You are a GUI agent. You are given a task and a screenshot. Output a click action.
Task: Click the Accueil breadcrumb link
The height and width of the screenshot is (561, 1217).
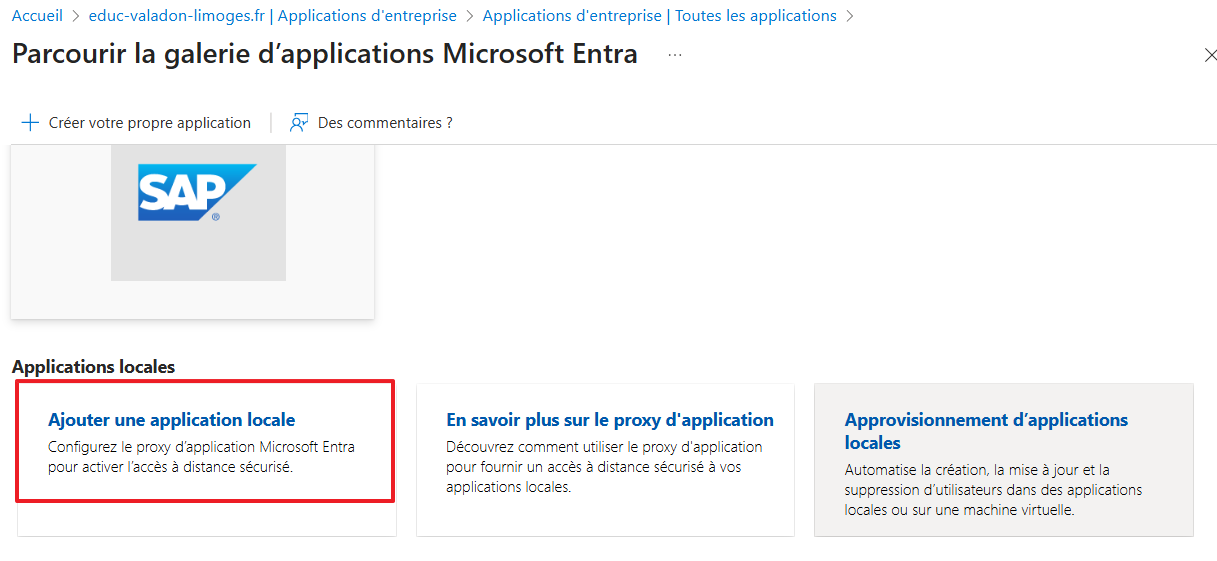[x=37, y=16]
